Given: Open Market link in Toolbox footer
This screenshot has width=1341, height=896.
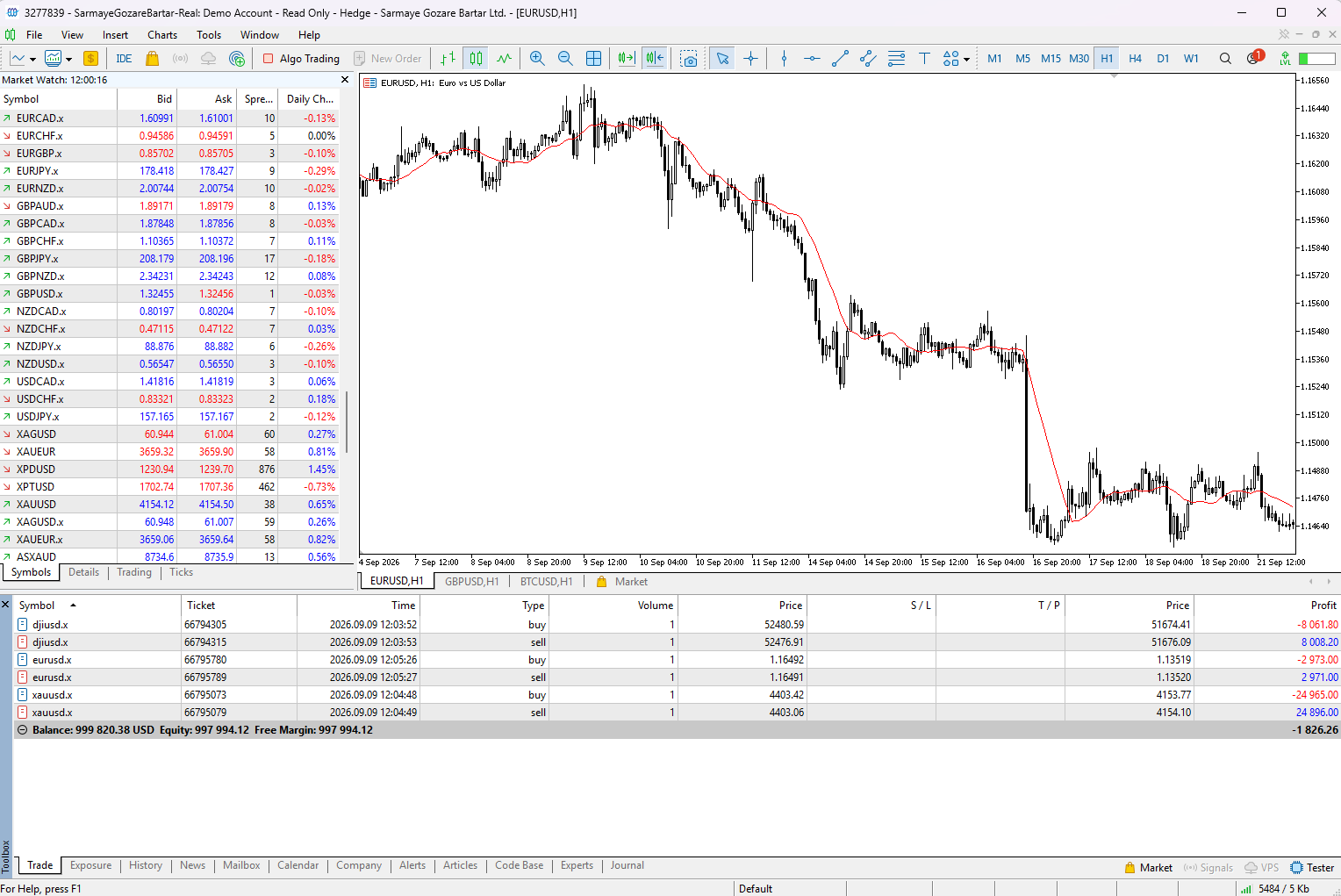Looking at the screenshot, I should (x=1148, y=868).
